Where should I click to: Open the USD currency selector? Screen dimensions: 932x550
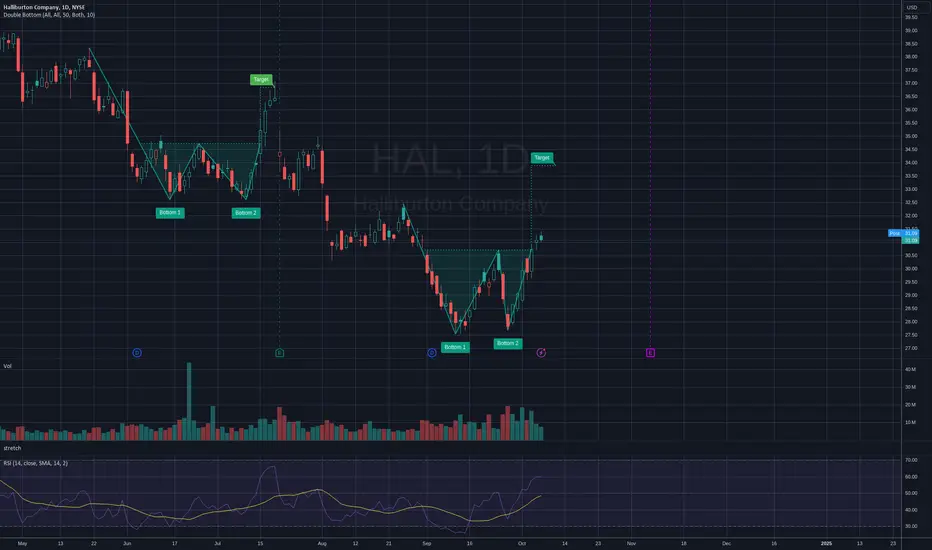coord(911,7)
